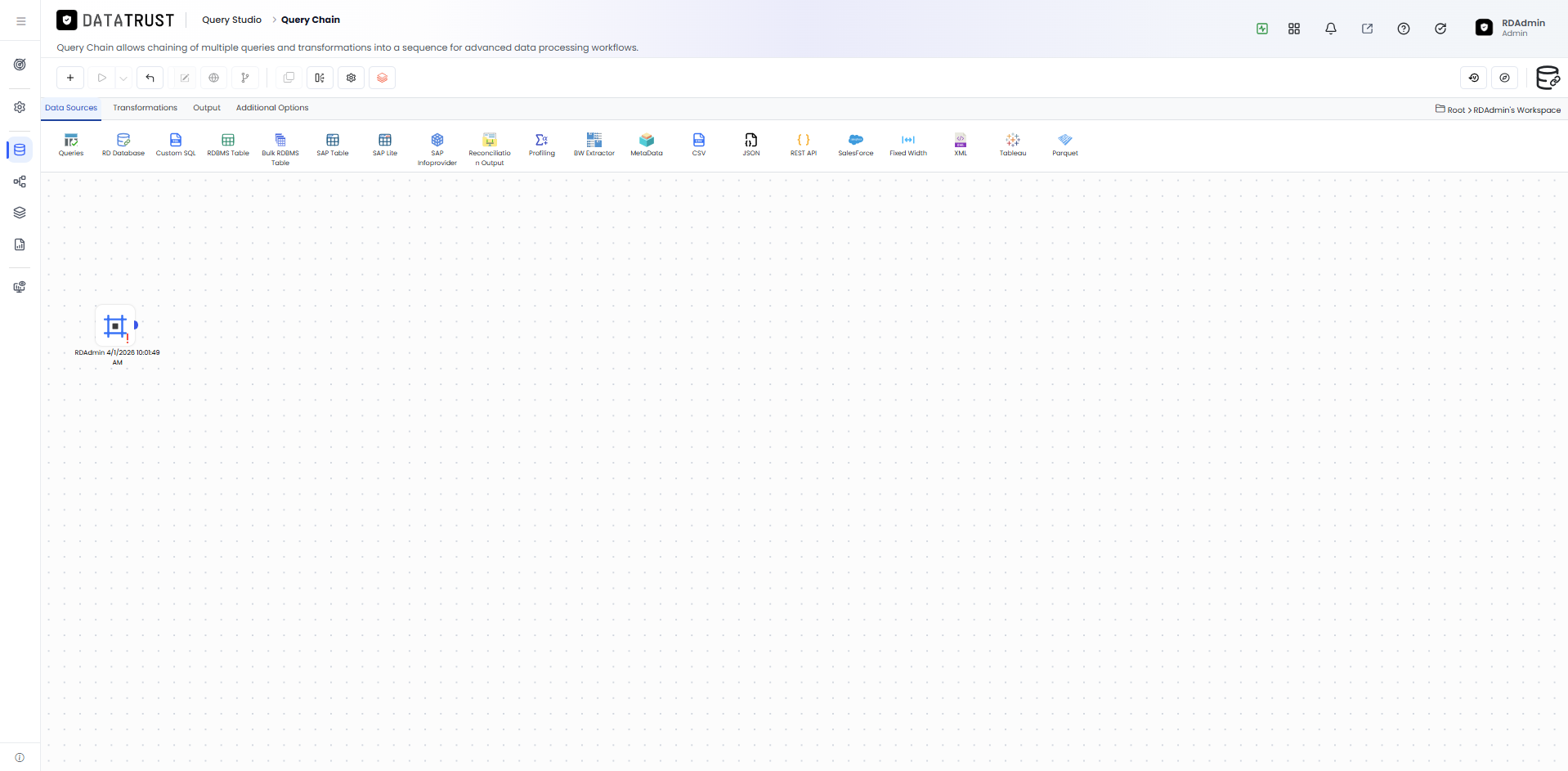Open the database icon in left sidebar
Image resolution: width=1568 pixels, height=771 pixels.
coord(20,150)
